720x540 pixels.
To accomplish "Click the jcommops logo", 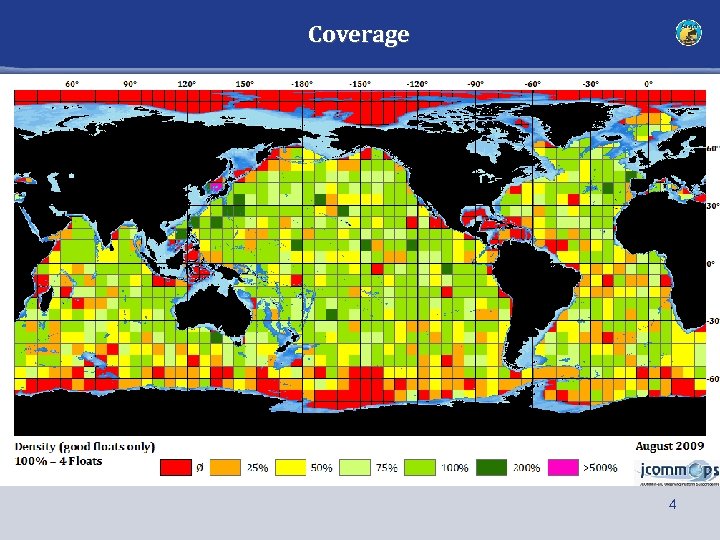I will point(678,472).
